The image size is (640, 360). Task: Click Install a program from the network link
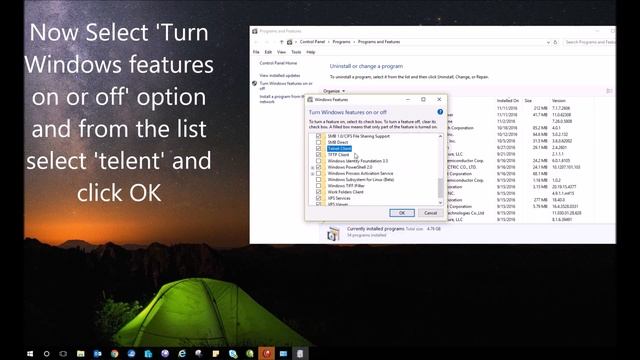pyautogui.click(x=282, y=99)
